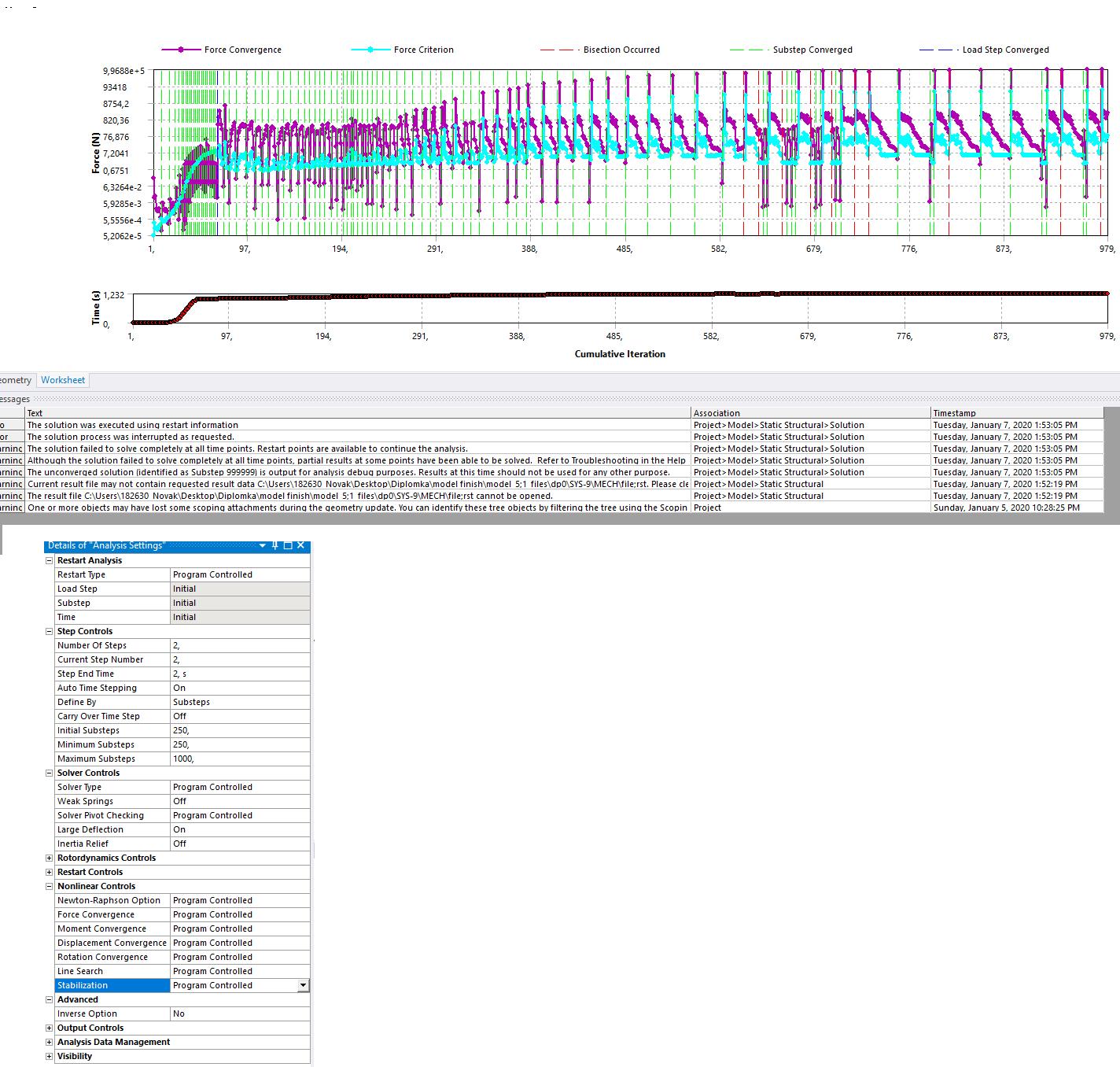Select the 'lost some scoping attachments' message
1120x1067 pixels.
tap(357, 508)
